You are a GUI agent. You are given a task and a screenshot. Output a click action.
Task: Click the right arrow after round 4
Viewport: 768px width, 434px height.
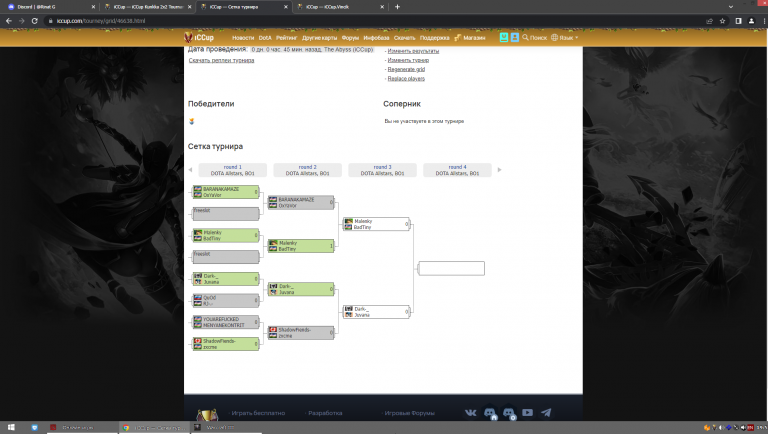point(499,170)
